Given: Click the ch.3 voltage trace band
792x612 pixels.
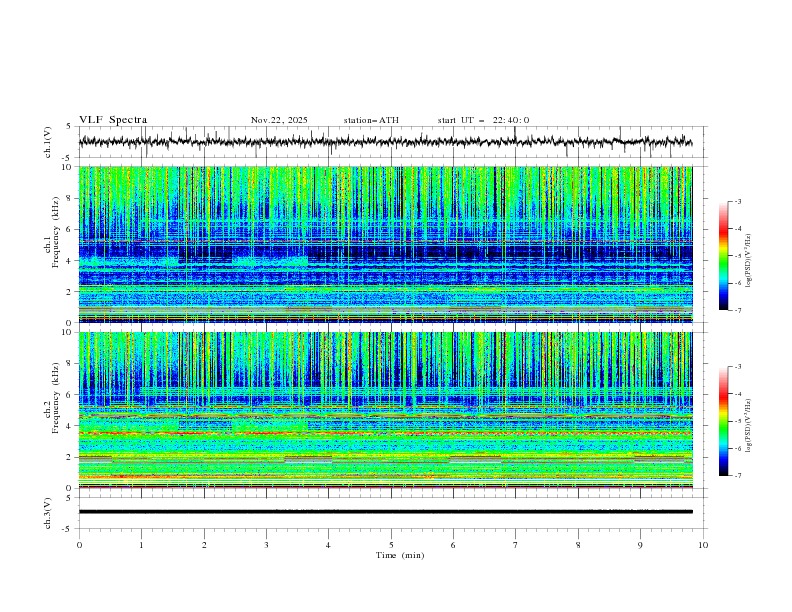Looking at the screenshot, I should 385,512.
